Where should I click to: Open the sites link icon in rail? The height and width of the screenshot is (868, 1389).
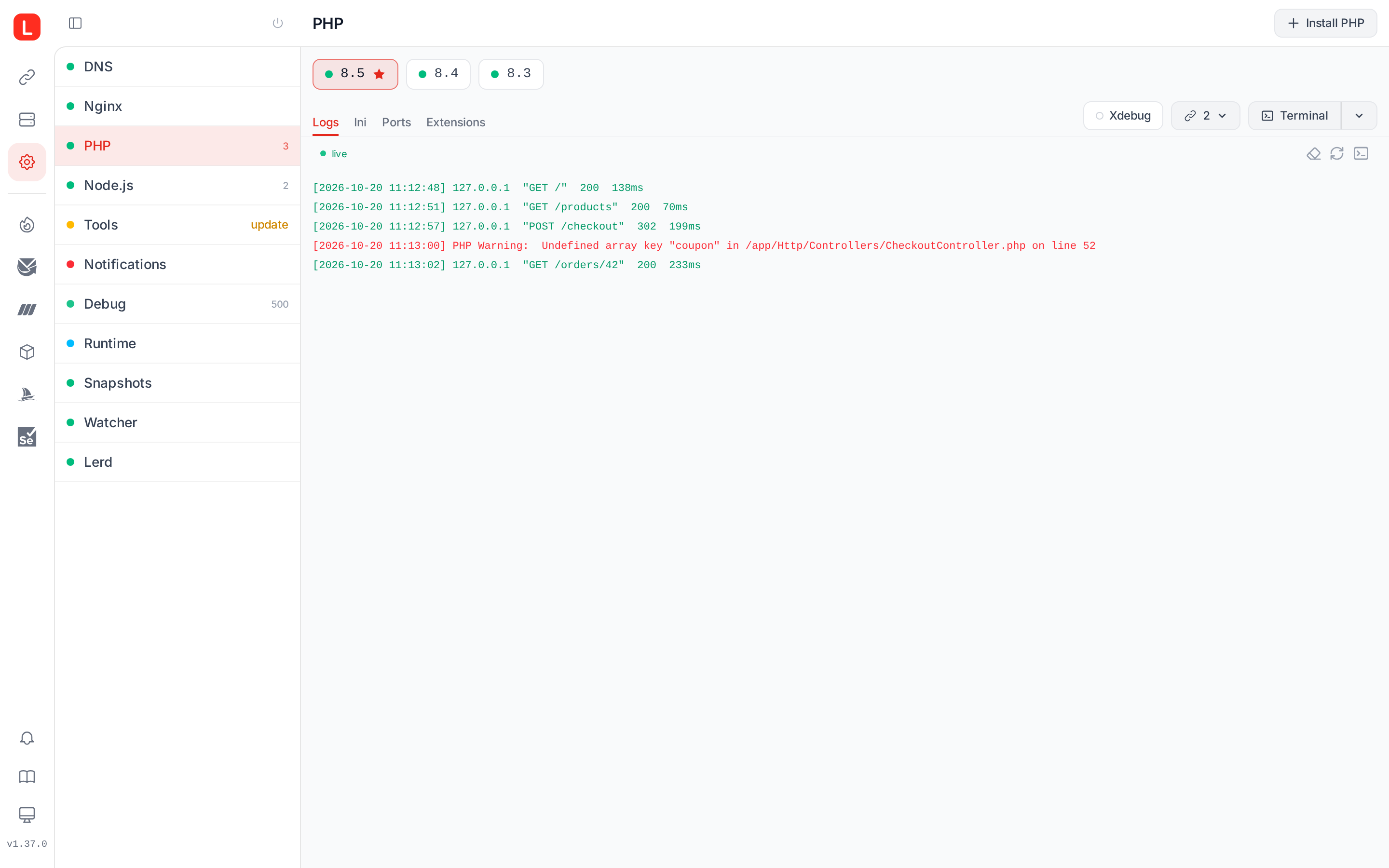coord(27,77)
